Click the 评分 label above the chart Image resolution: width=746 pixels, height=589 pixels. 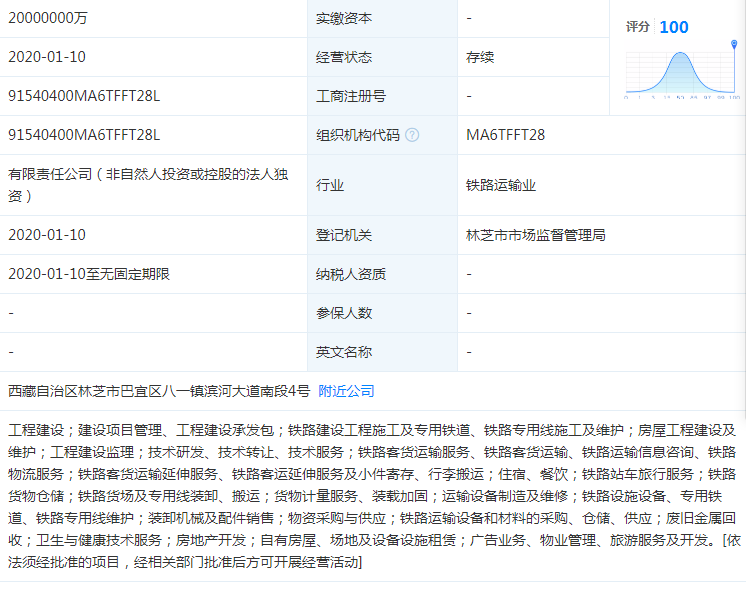[x=638, y=28]
